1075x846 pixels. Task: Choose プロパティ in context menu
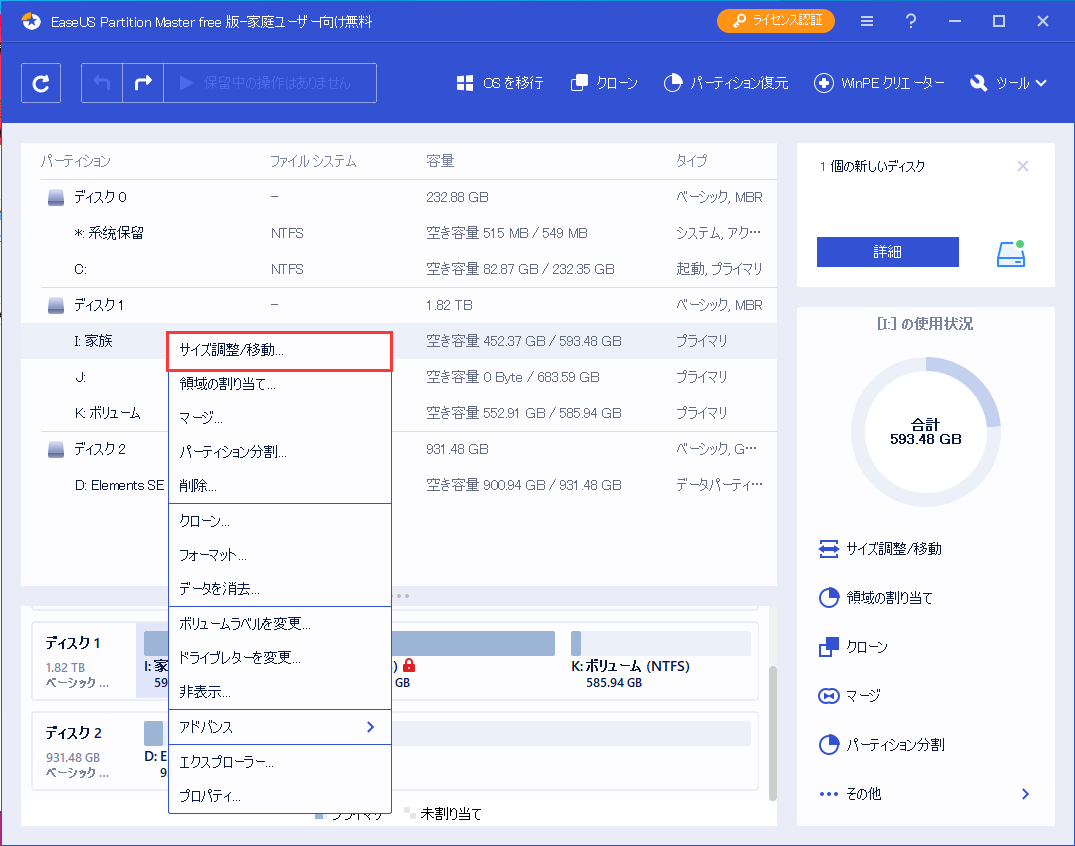(x=280, y=796)
